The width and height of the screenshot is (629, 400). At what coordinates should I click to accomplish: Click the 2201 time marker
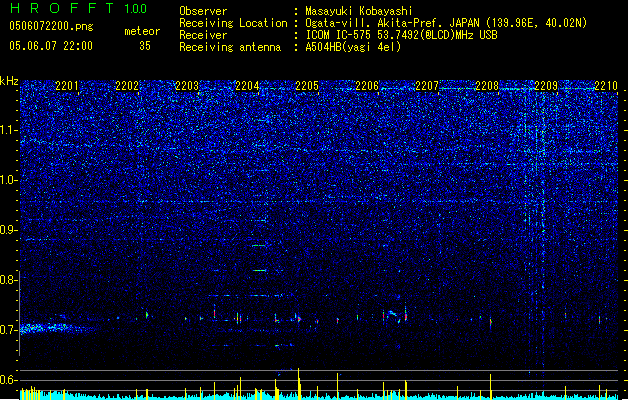click(67, 86)
